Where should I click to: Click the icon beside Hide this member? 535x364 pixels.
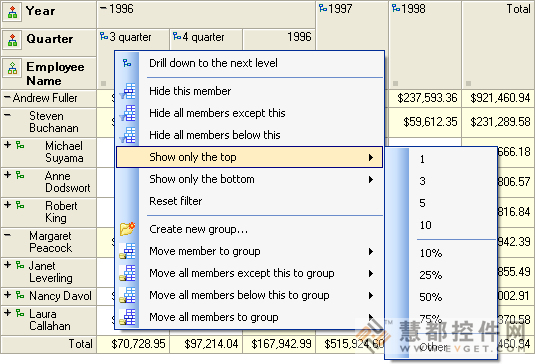point(127,91)
